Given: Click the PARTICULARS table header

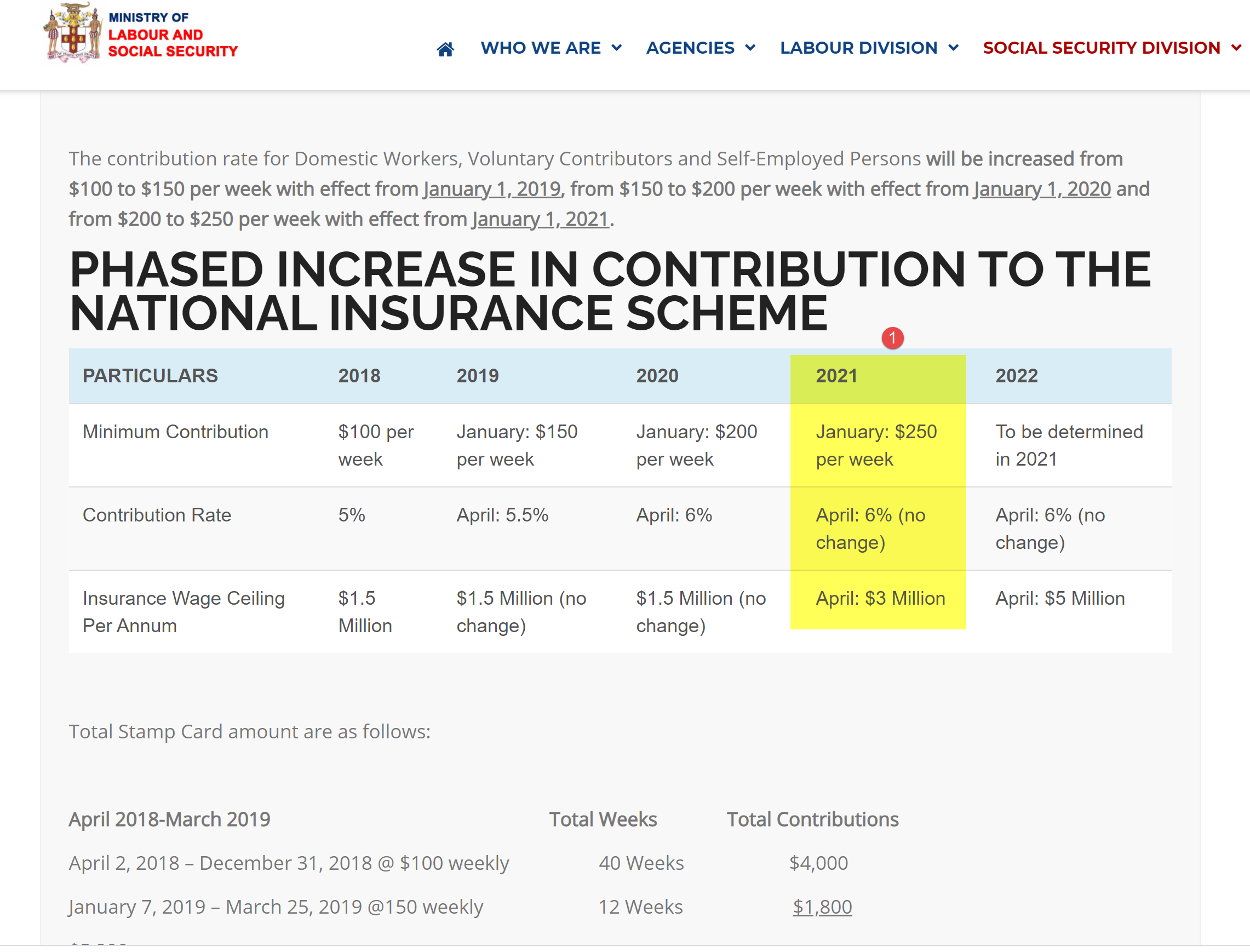Looking at the screenshot, I should [150, 376].
